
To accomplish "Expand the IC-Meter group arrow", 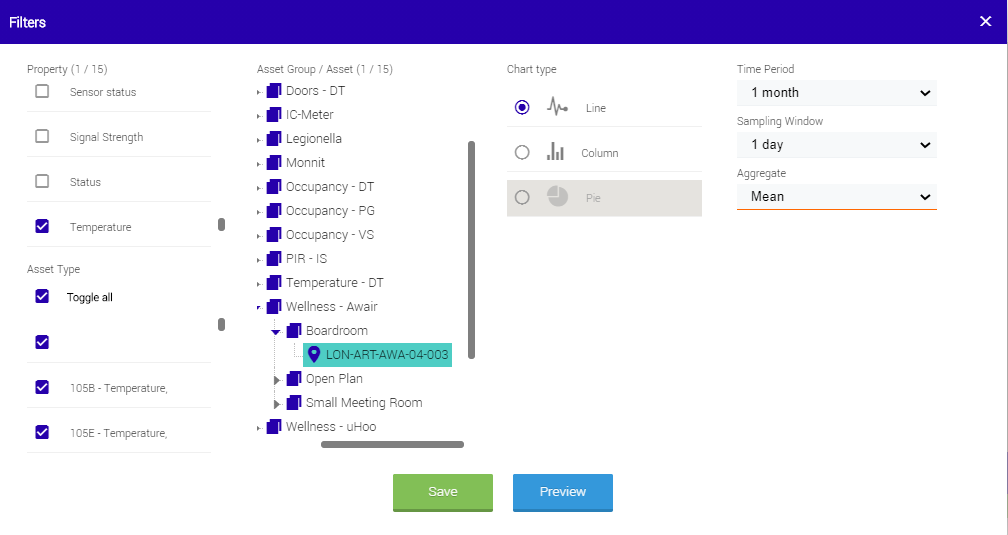I will coord(259,116).
